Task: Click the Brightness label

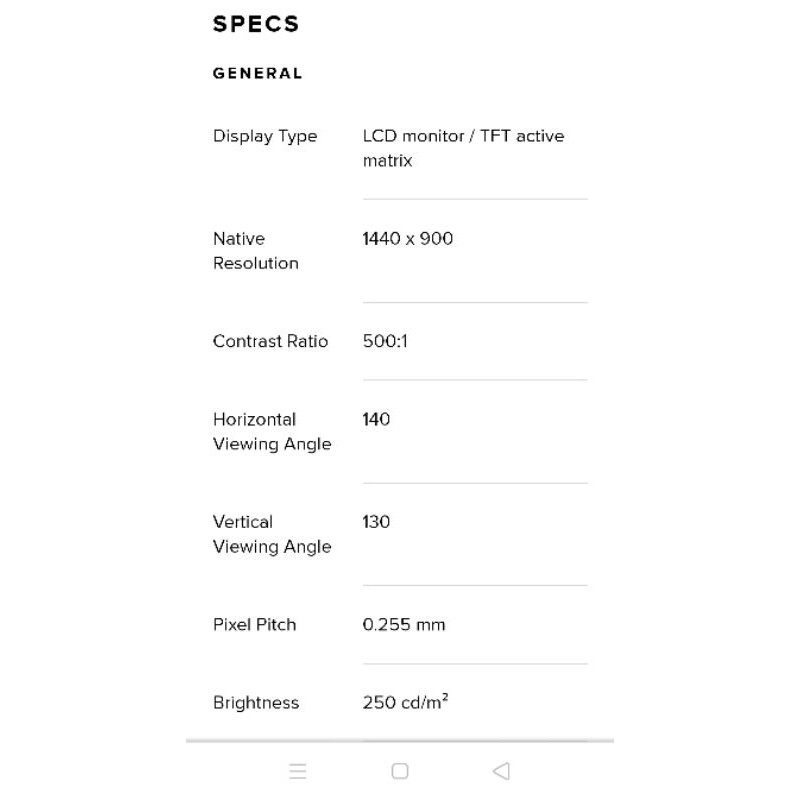Action: [255, 703]
